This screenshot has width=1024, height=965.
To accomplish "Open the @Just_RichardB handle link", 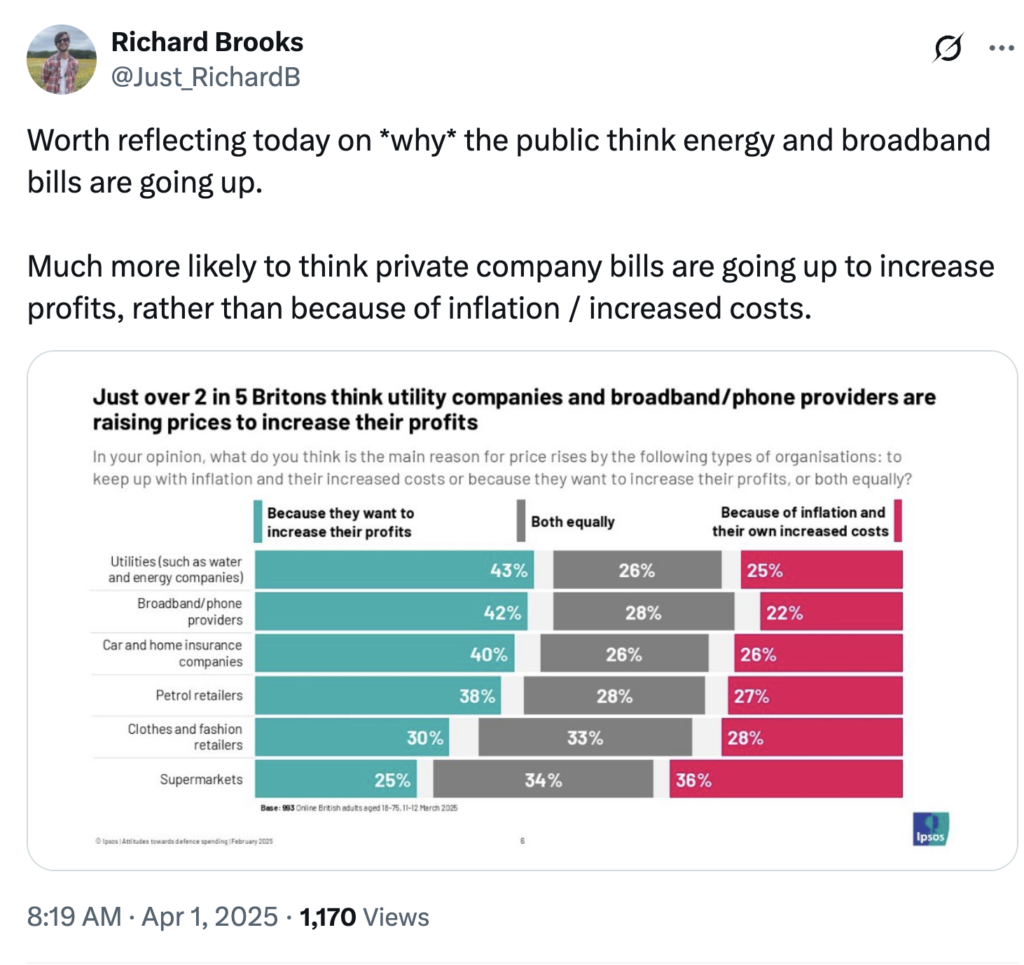I will click(x=206, y=77).
